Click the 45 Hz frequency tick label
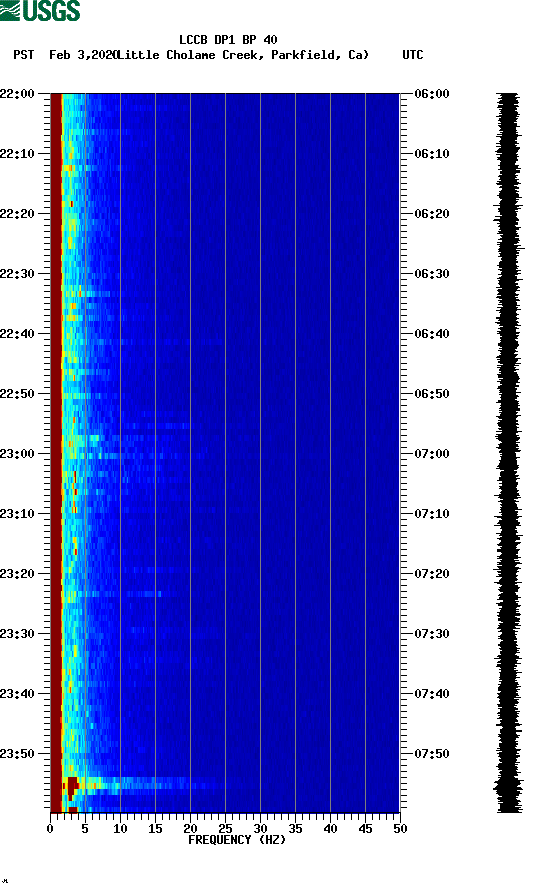 pos(365,829)
